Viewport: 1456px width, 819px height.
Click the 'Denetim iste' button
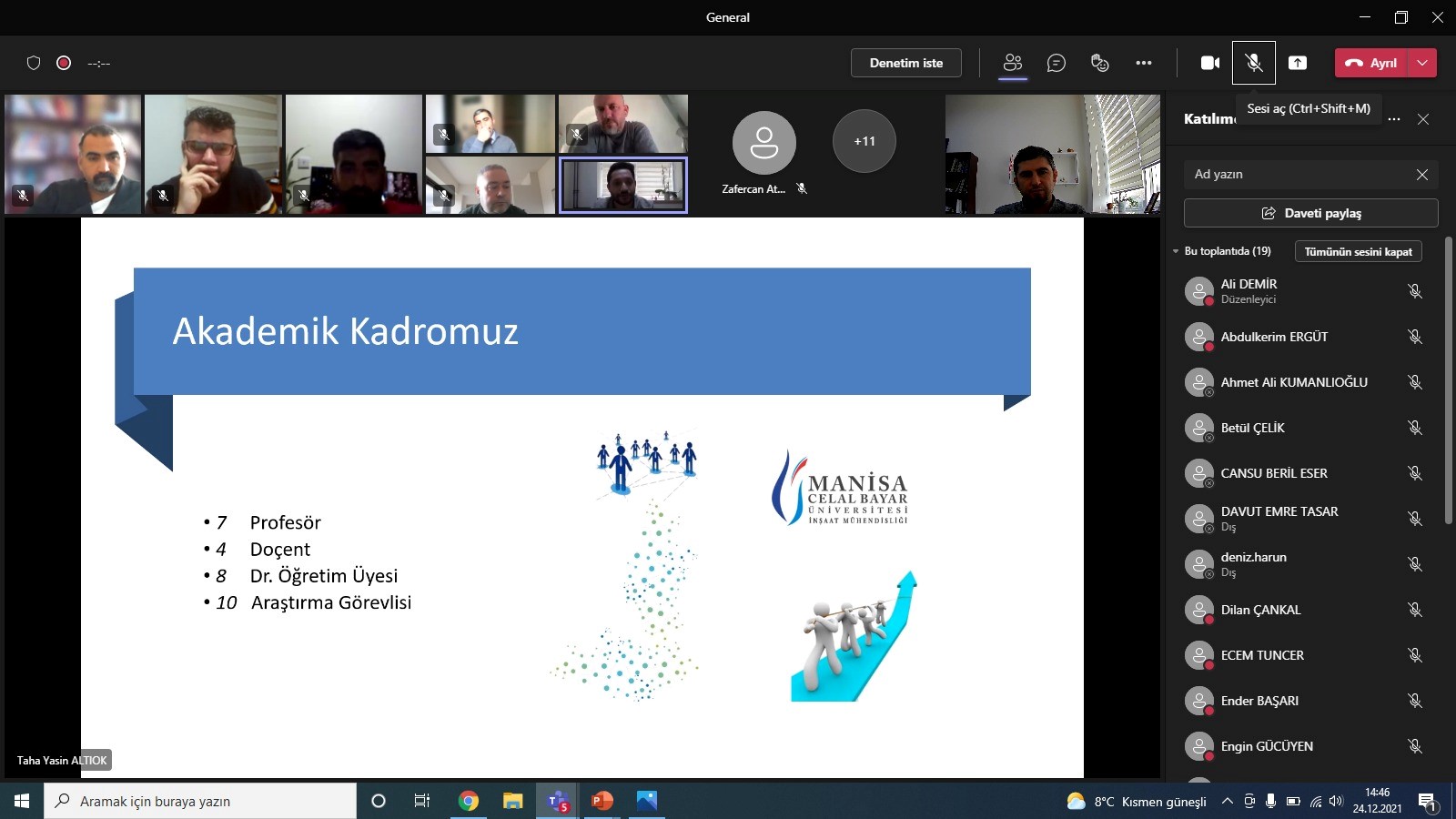905,63
